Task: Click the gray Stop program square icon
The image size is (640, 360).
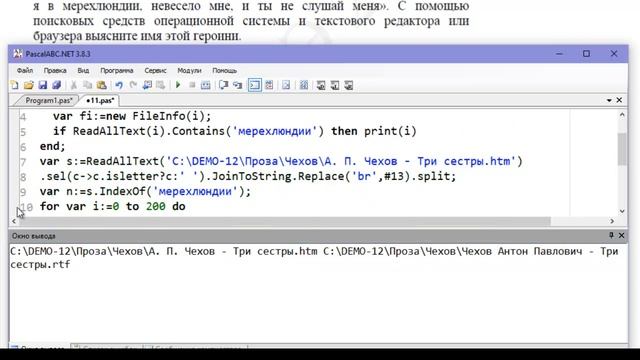Action: click(192, 85)
